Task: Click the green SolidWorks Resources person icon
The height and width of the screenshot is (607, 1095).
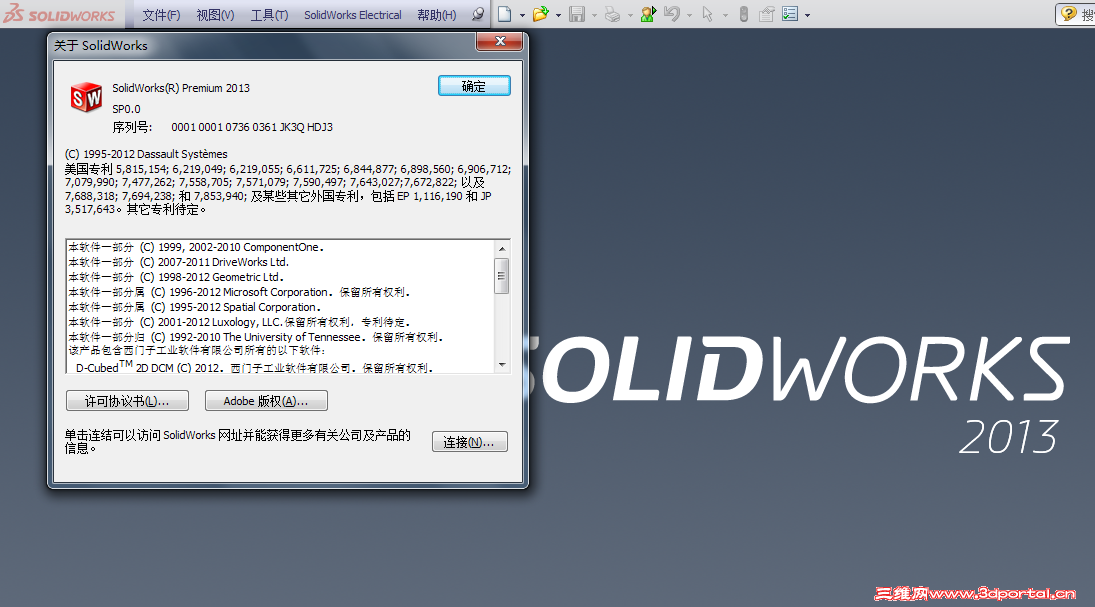Action: (x=647, y=13)
